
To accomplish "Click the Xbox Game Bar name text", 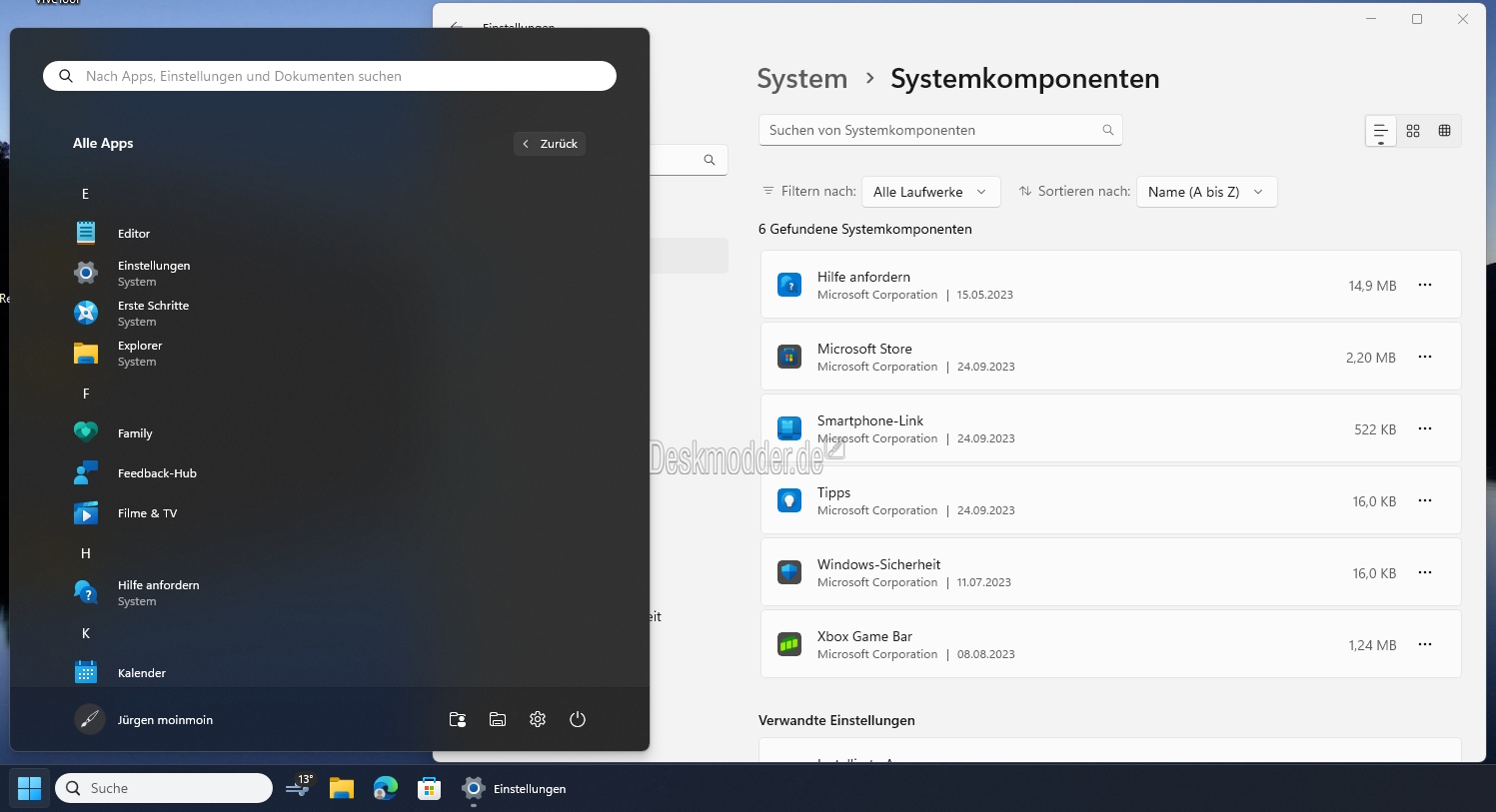I will (x=864, y=636).
